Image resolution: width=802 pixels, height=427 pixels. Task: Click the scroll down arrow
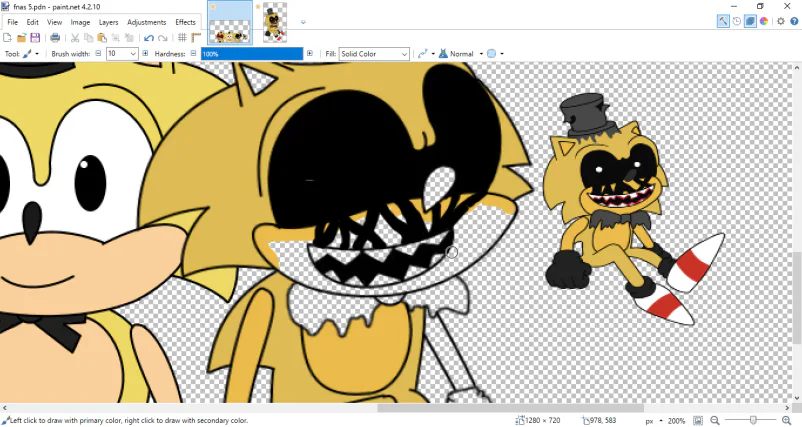797,398
